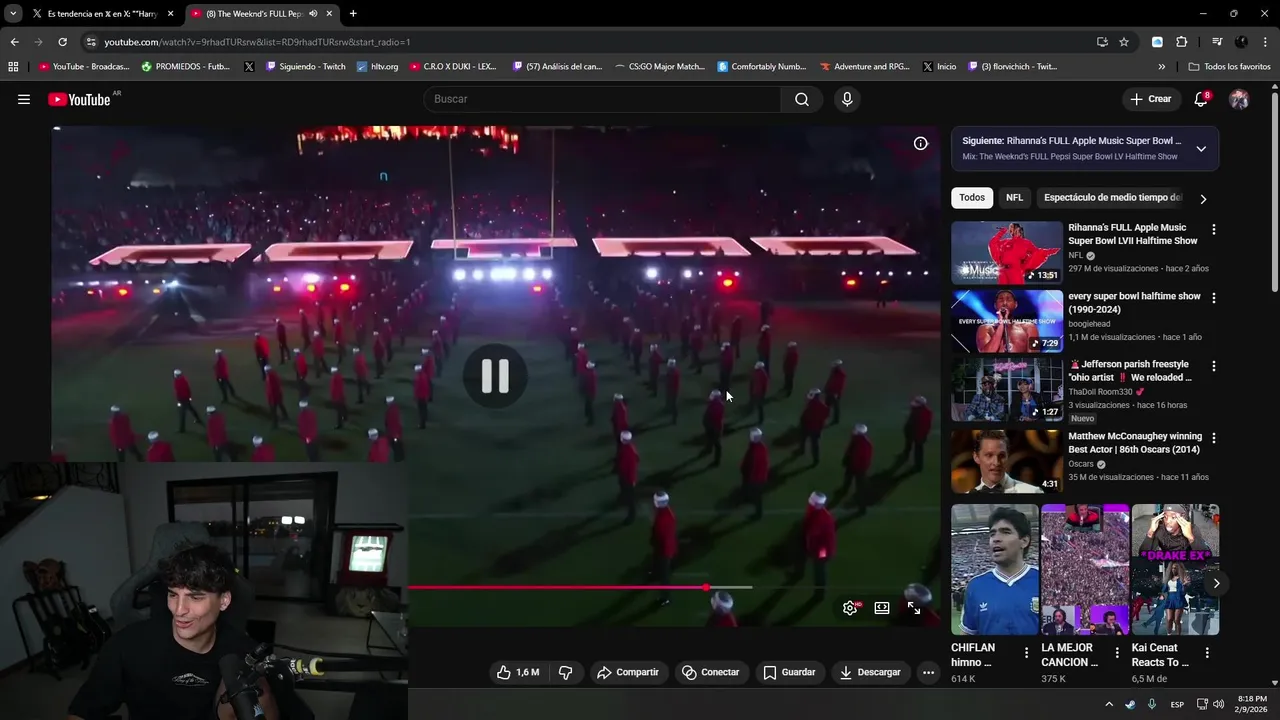Click the Descargar download button
The image size is (1280, 720).
(x=870, y=672)
